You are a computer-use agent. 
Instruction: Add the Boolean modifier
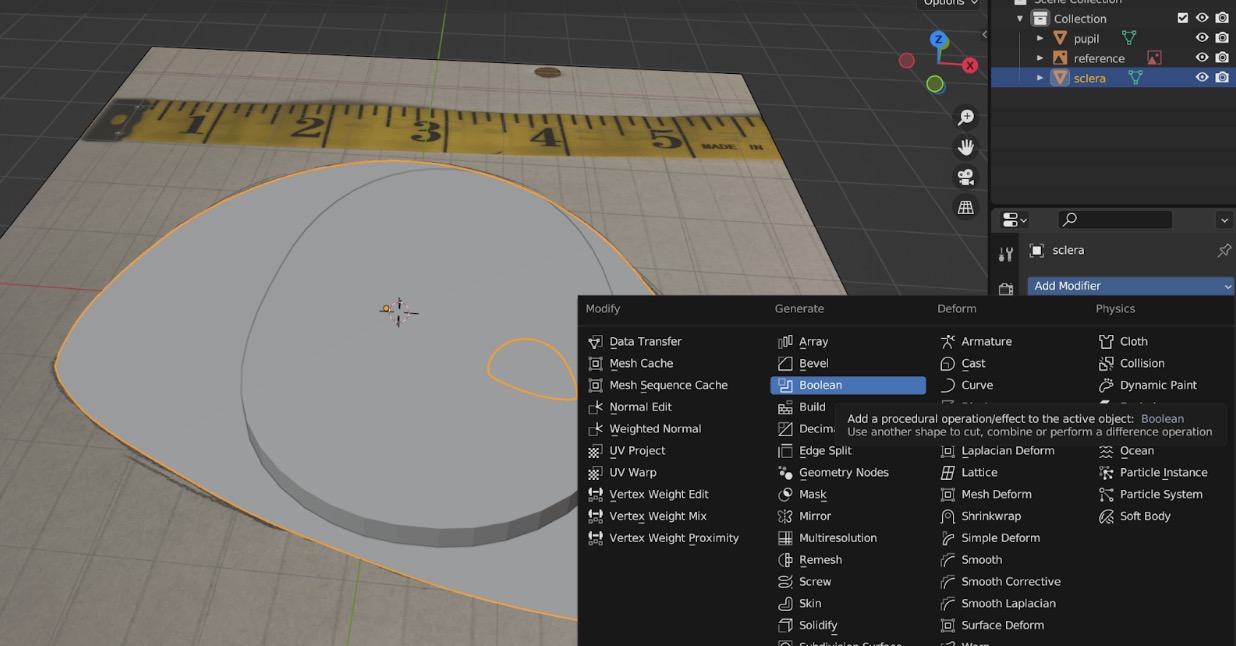point(848,385)
